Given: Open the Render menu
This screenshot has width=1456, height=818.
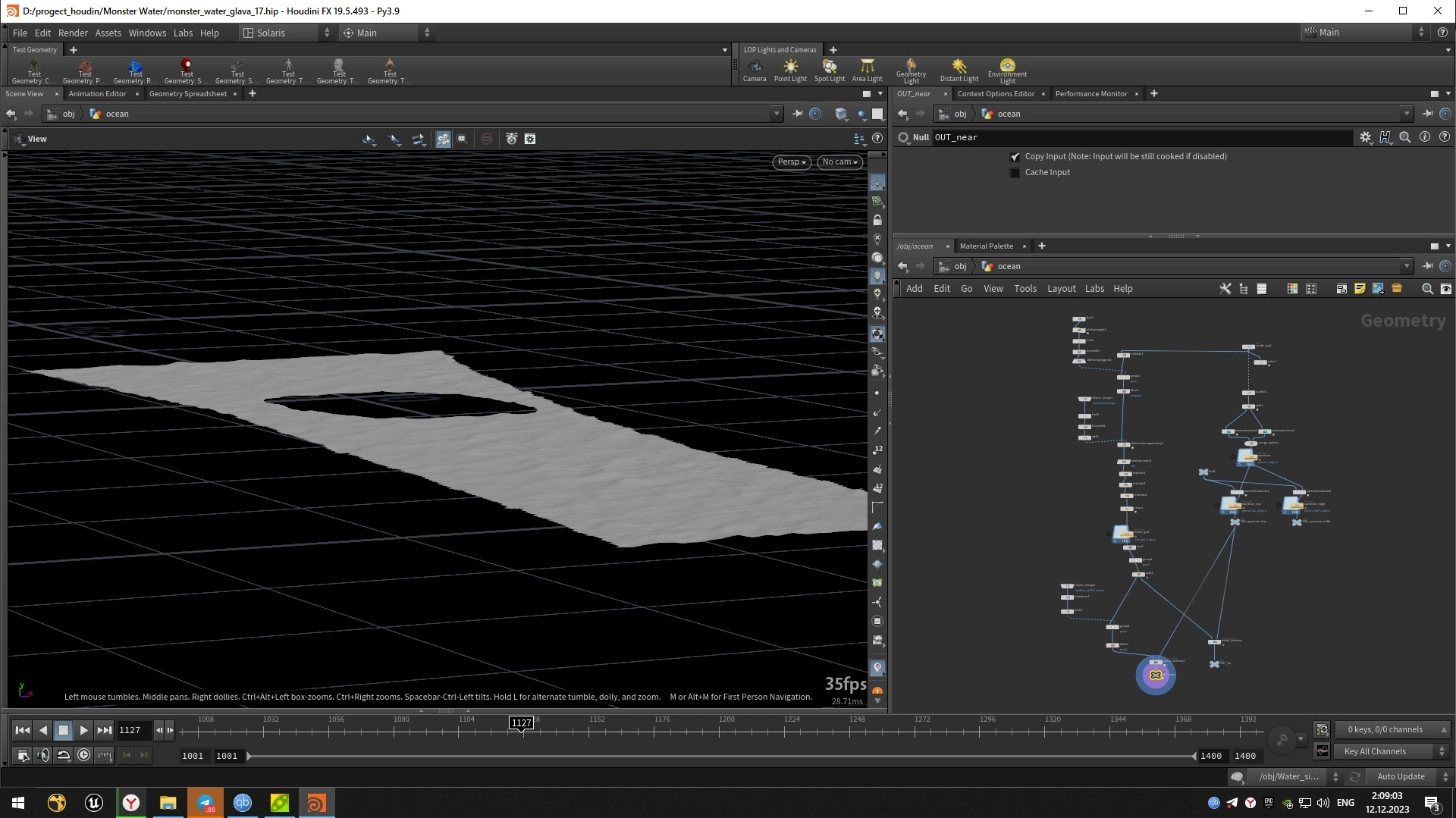Looking at the screenshot, I should (73, 33).
